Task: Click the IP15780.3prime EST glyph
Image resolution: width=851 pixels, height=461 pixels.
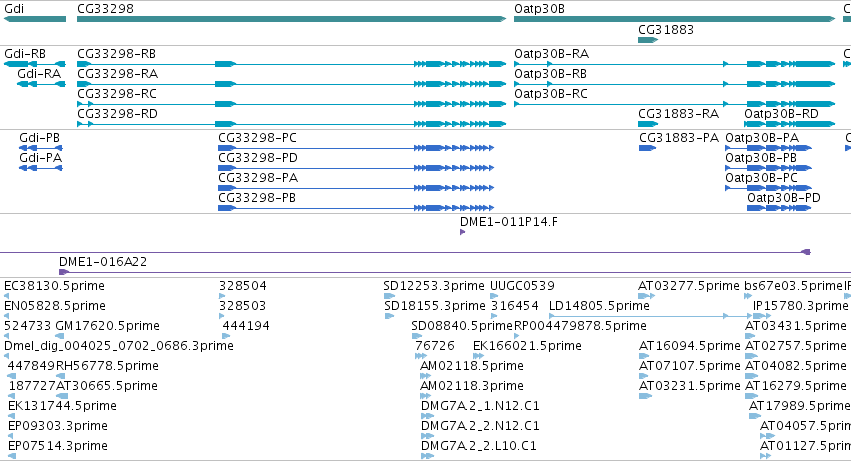Action: coord(762,316)
